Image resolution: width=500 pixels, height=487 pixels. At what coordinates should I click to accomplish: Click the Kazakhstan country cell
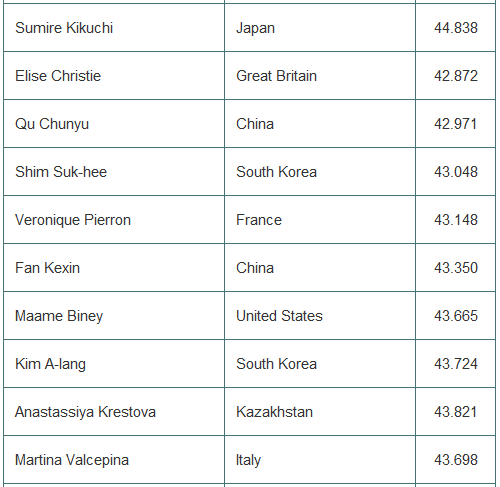(x=320, y=412)
